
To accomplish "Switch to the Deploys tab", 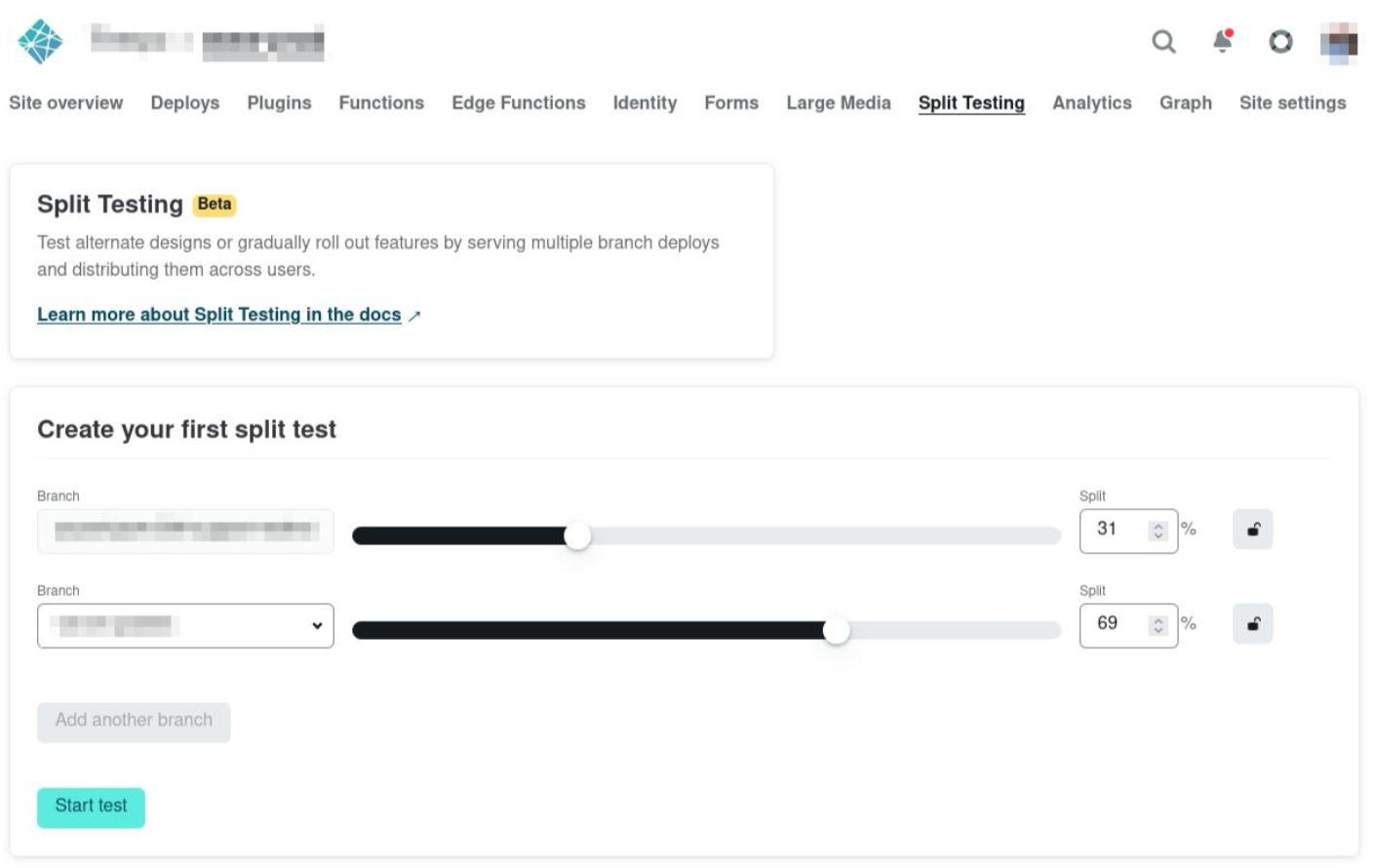I will pos(184,102).
